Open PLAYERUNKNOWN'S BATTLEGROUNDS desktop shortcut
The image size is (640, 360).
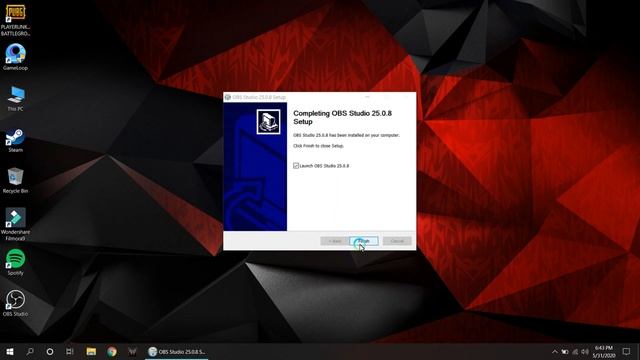[x=15, y=20]
